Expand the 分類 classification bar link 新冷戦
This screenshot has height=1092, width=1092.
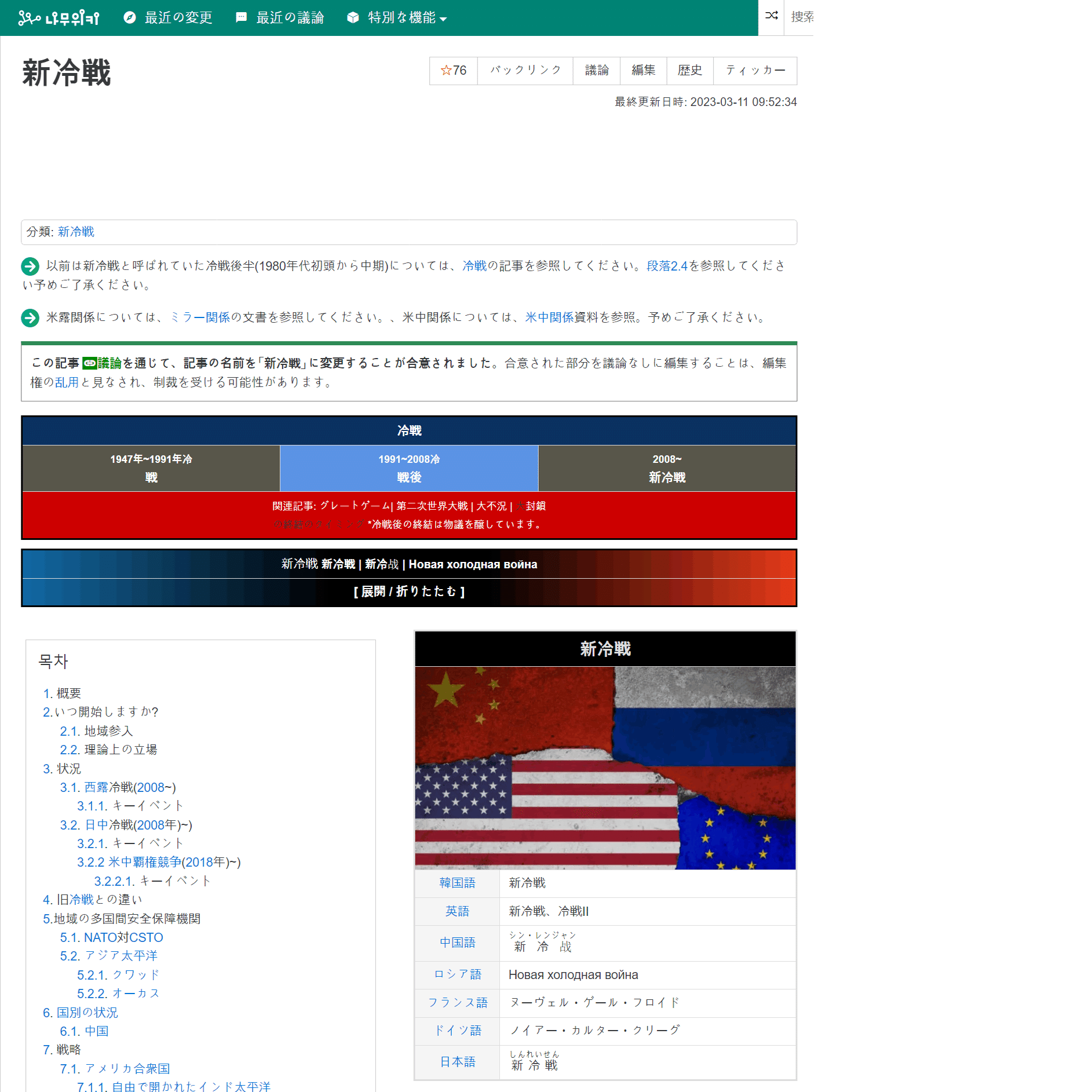pos(76,232)
